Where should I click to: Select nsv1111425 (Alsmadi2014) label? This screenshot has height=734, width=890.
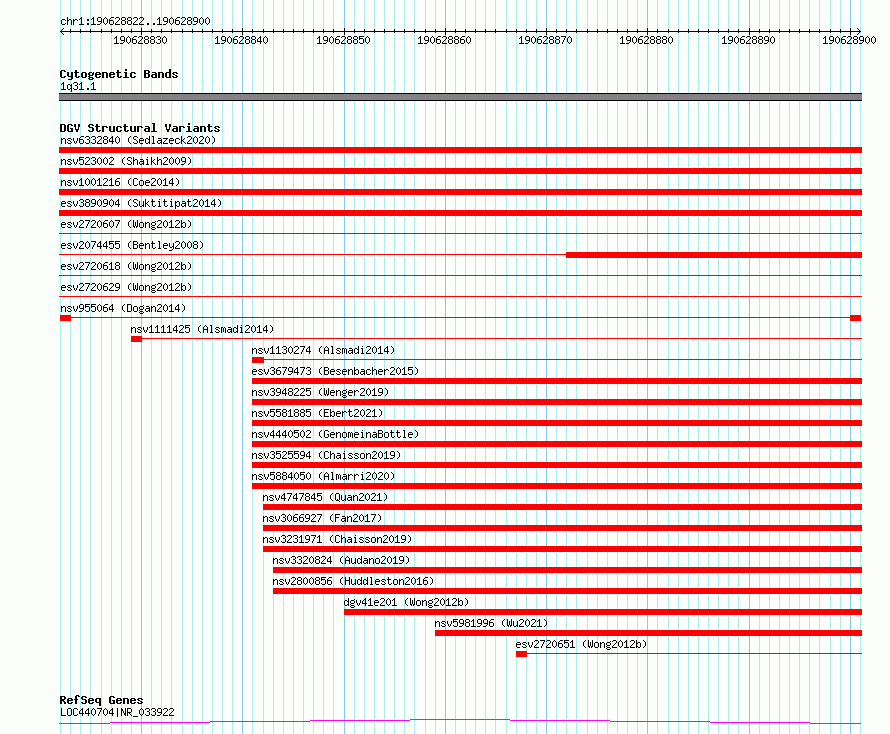point(202,329)
